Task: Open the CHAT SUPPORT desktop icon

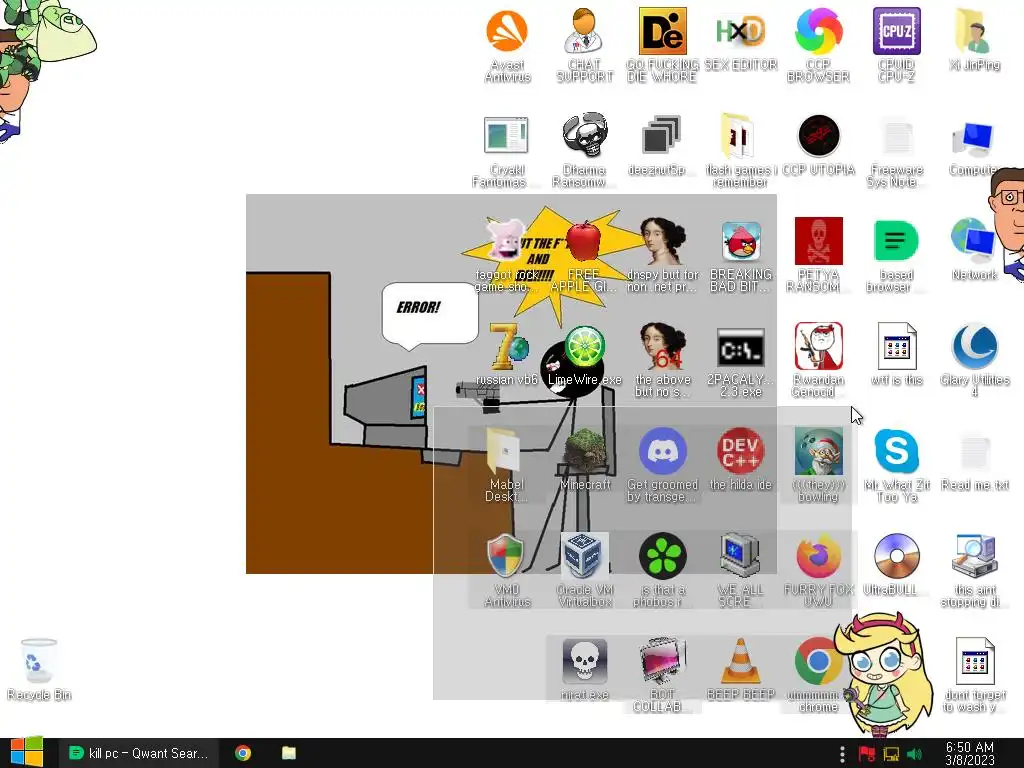Action: coord(584,45)
